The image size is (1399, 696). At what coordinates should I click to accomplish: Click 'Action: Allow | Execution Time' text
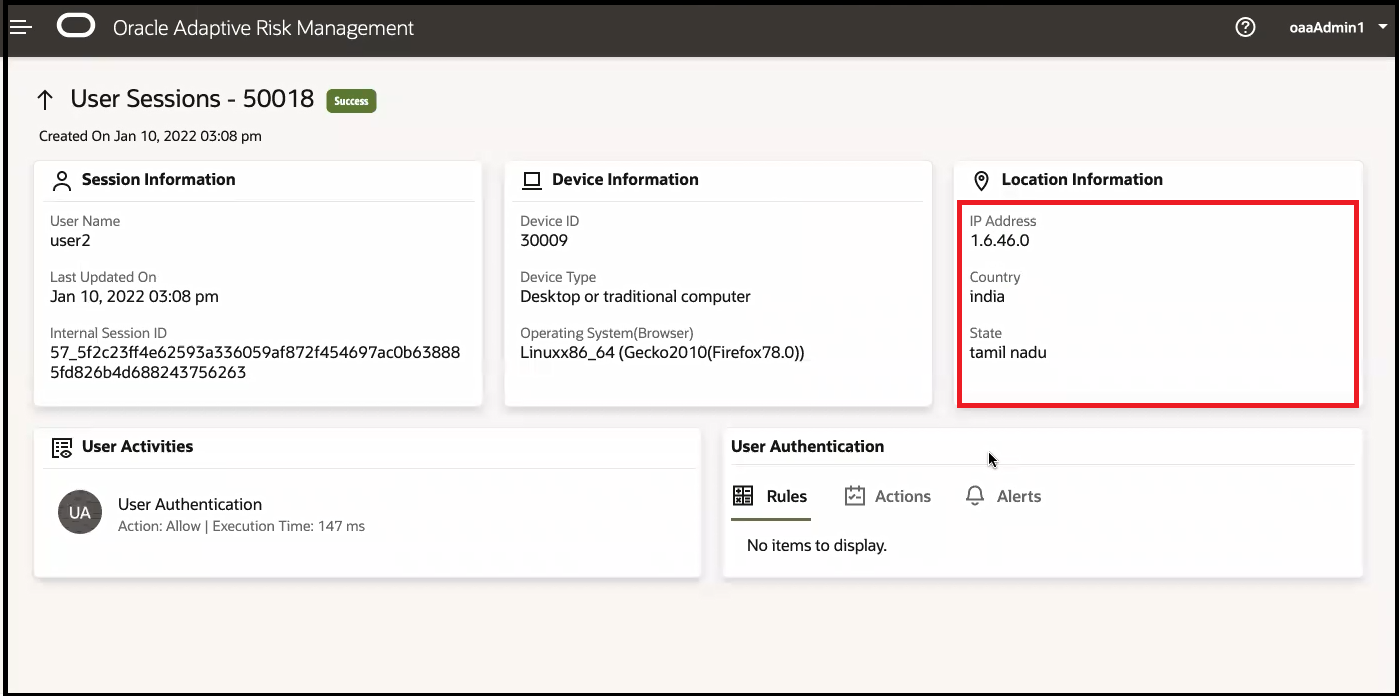tap(241, 526)
